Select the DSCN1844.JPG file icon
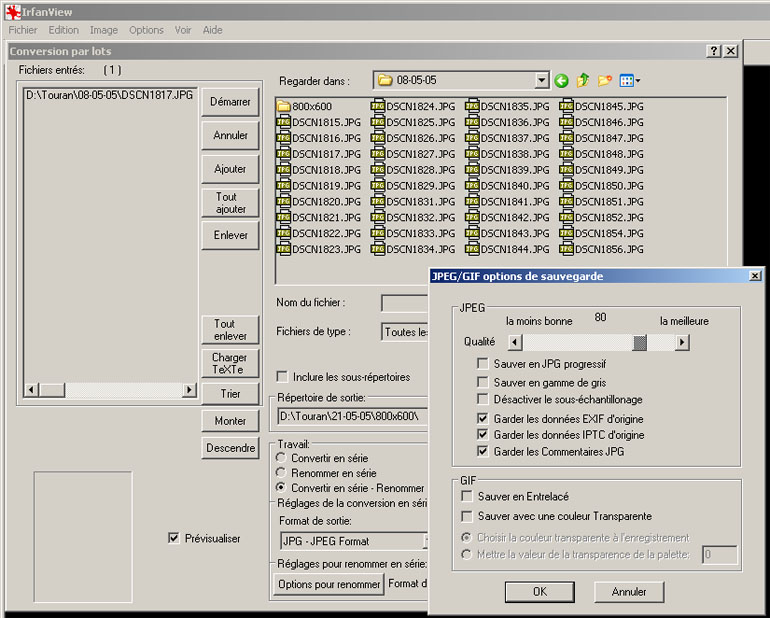 point(472,249)
